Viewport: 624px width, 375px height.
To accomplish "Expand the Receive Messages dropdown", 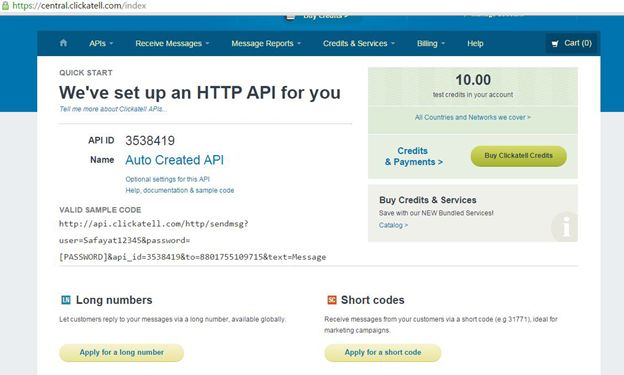I will click(172, 43).
